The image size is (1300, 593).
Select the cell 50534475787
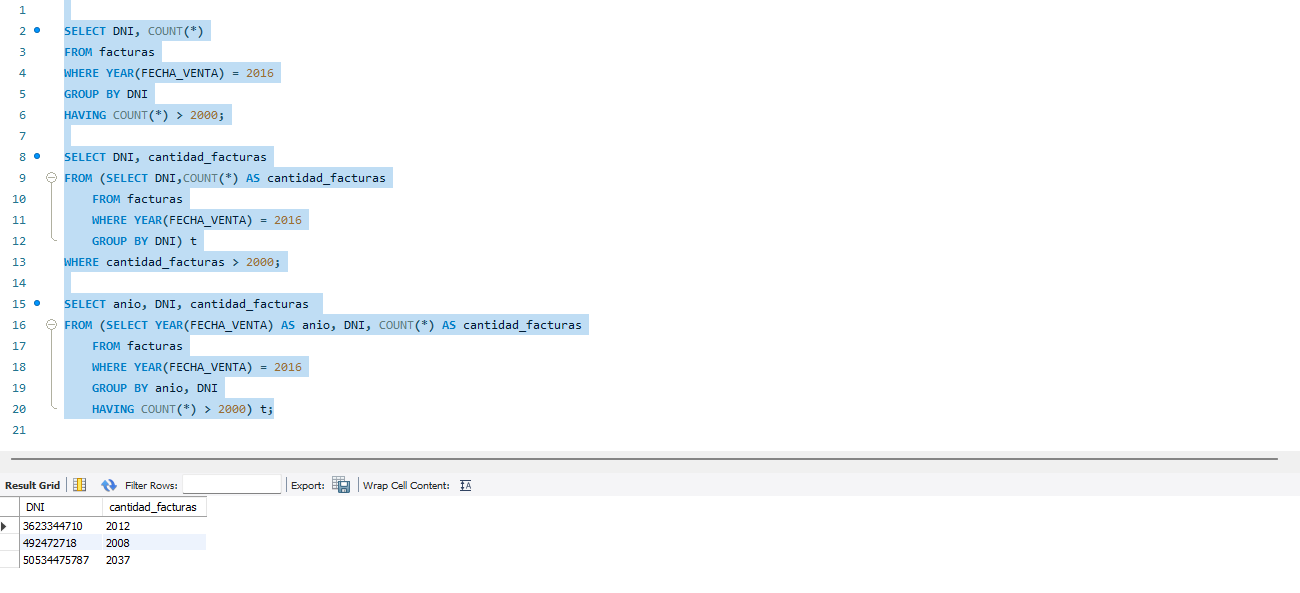pos(61,560)
